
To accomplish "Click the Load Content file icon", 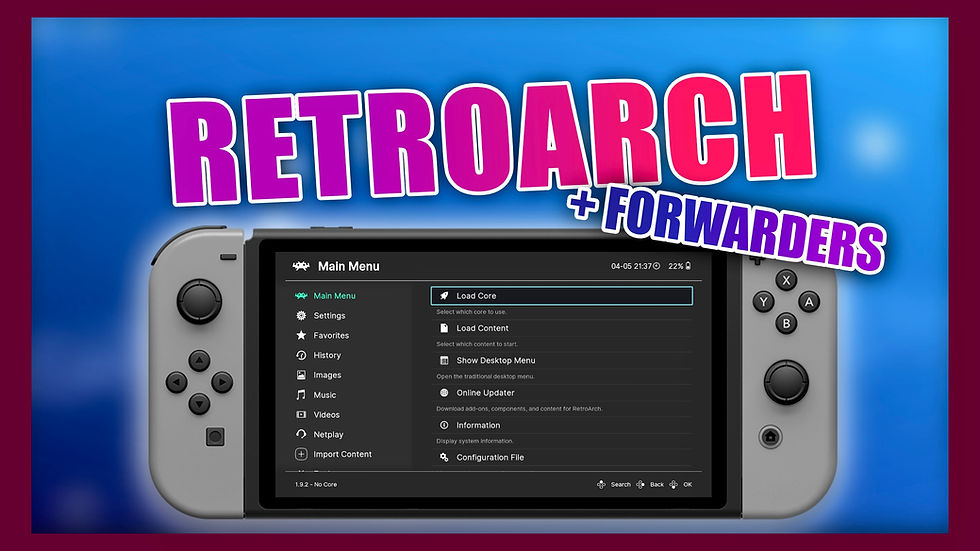I will (444, 328).
